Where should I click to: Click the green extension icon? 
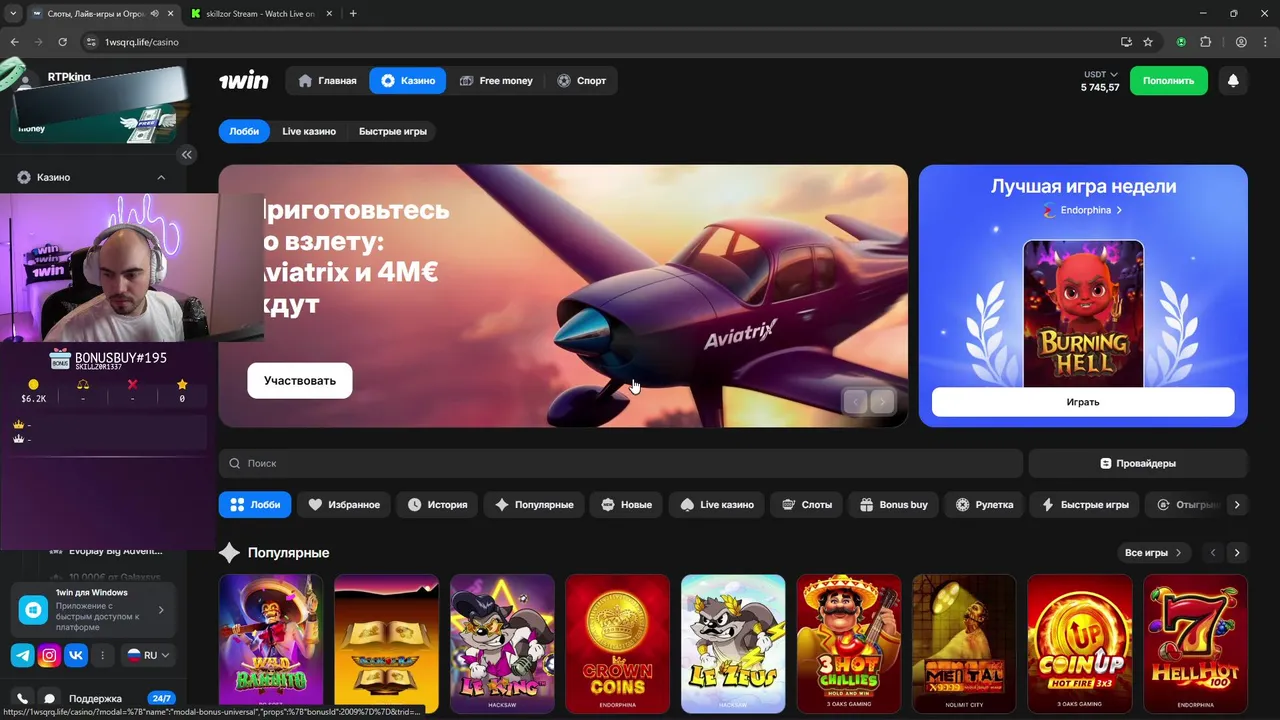pos(1181,42)
